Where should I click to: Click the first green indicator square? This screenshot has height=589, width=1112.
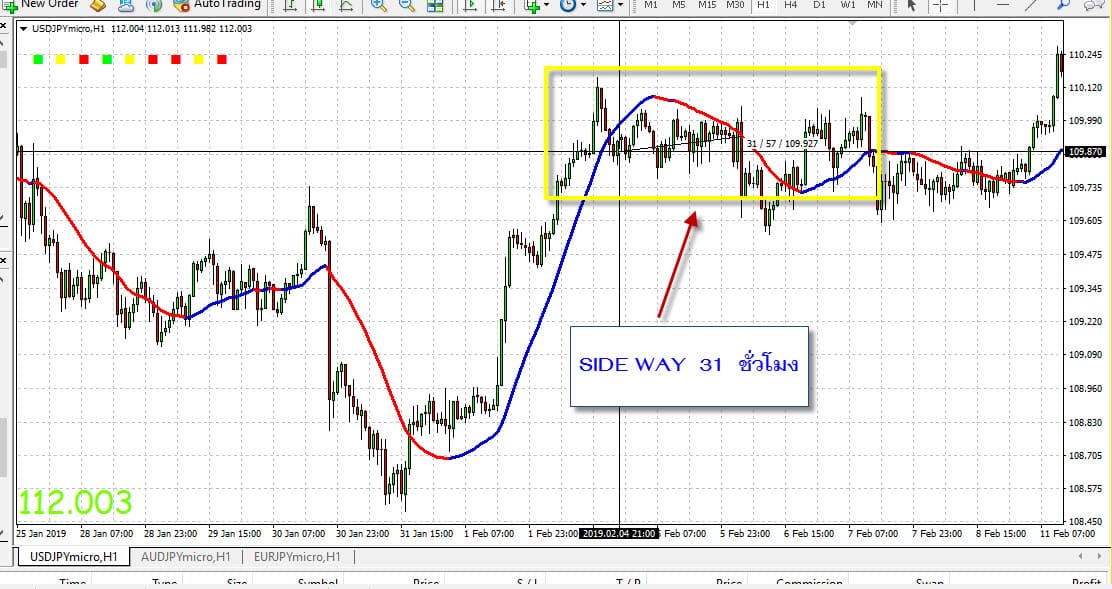(38, 60)
